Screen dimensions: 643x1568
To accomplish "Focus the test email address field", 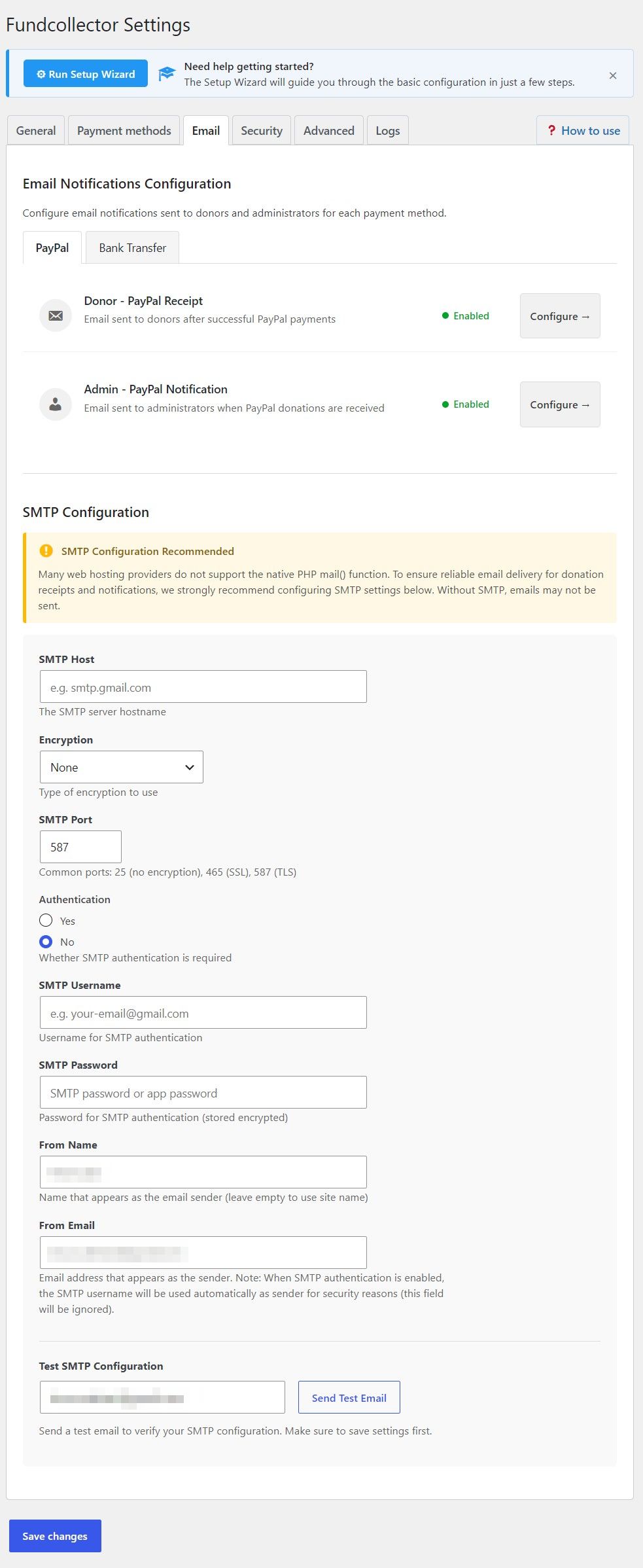I will pyautogui.click(x=162, y=1397).
